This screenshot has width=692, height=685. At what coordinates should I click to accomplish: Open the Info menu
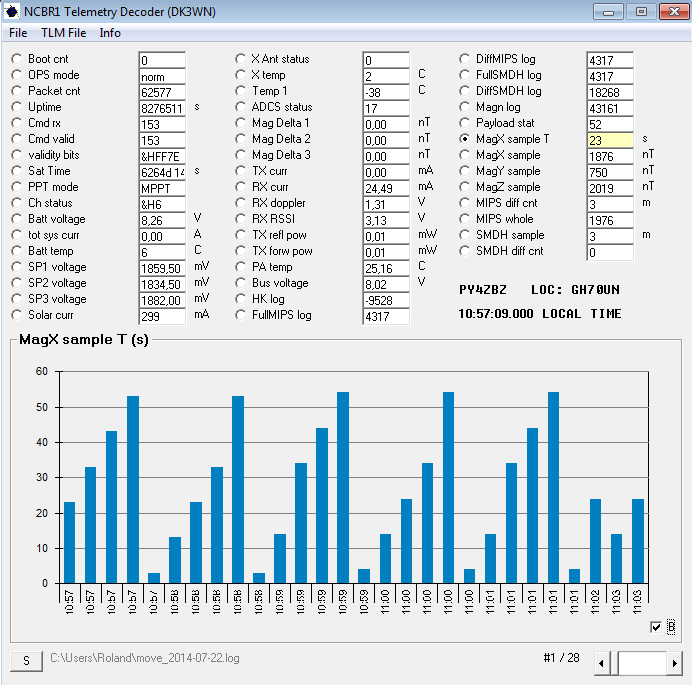110,33
